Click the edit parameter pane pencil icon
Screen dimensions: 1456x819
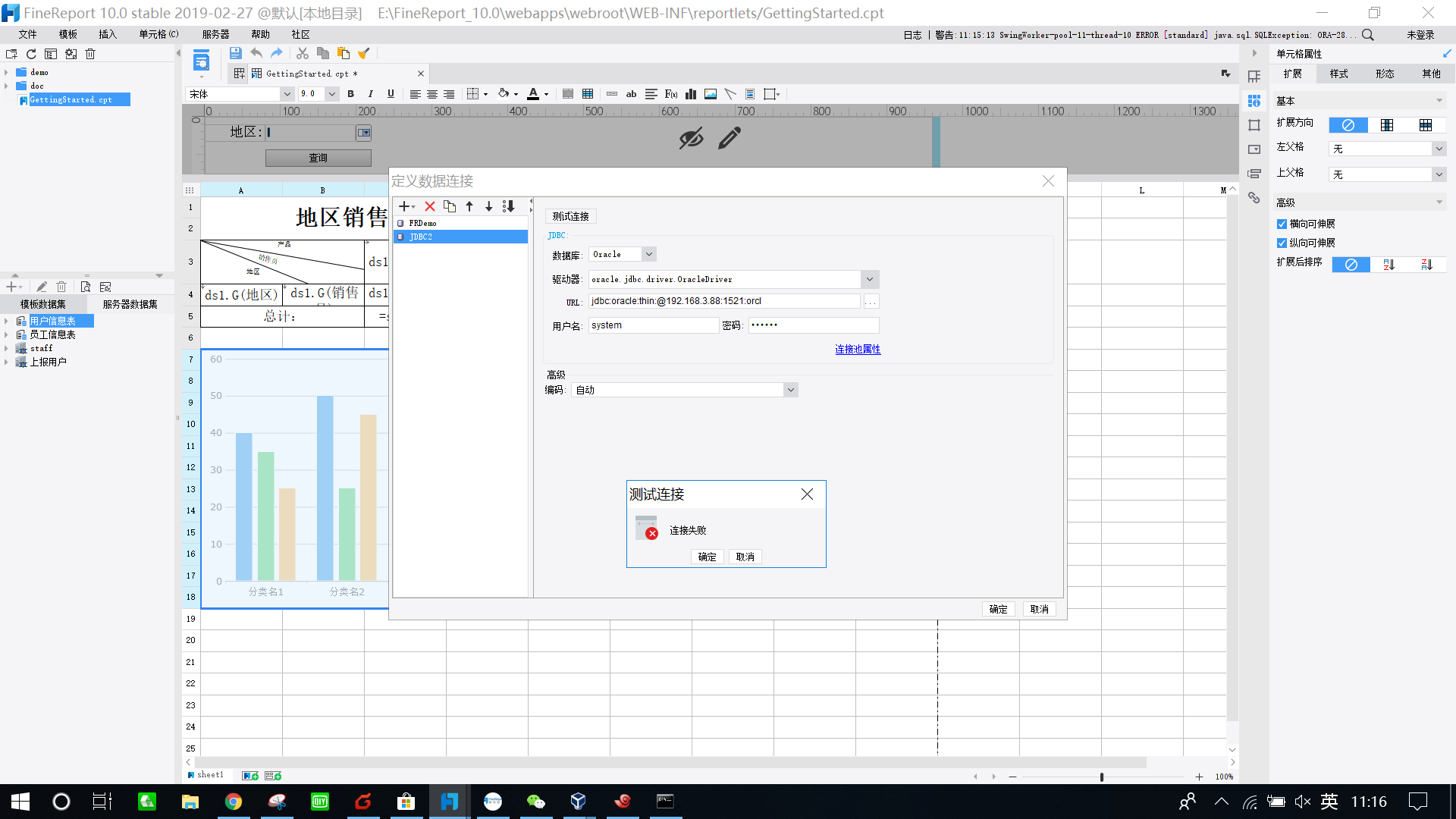(x=730, y=138)
